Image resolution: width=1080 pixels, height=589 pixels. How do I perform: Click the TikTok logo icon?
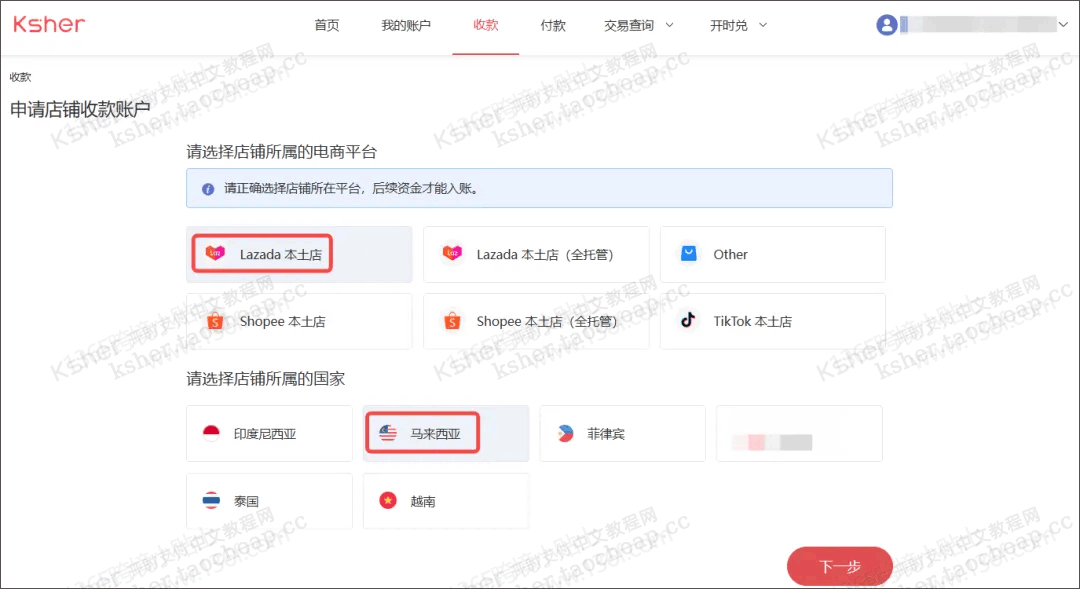click(687, 320)
